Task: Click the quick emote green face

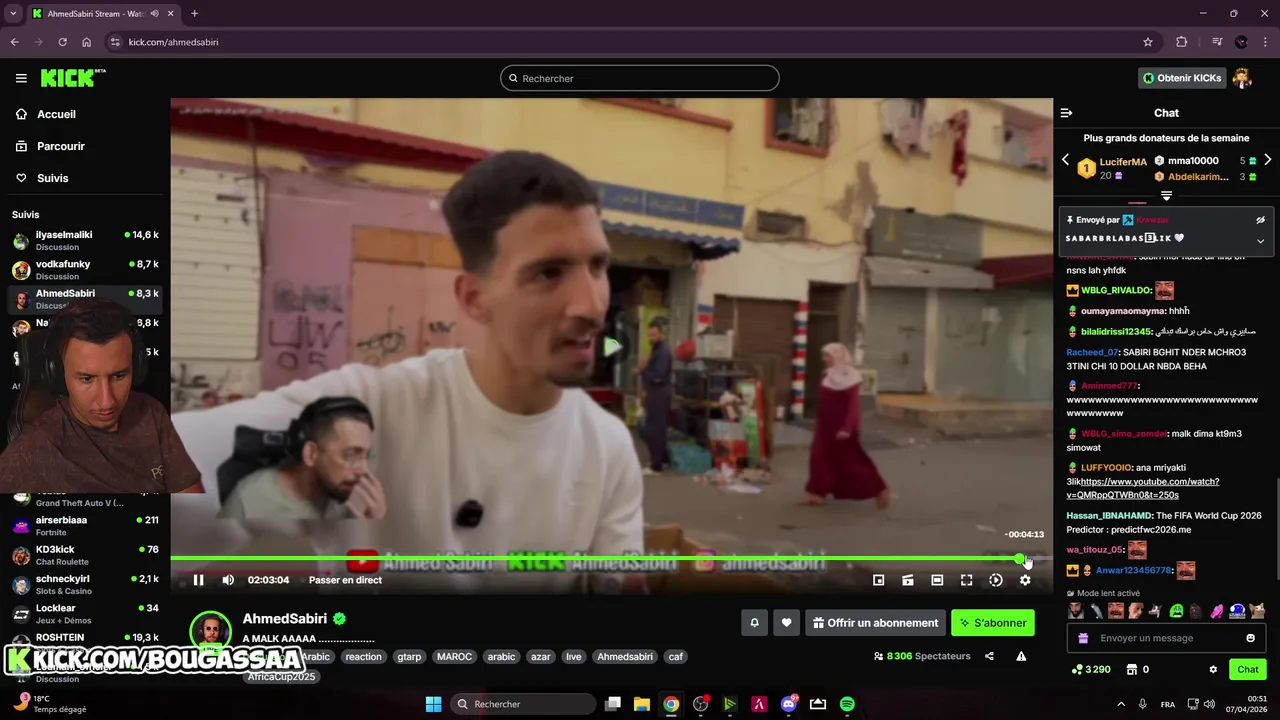Action: (x=1177, y=610)
